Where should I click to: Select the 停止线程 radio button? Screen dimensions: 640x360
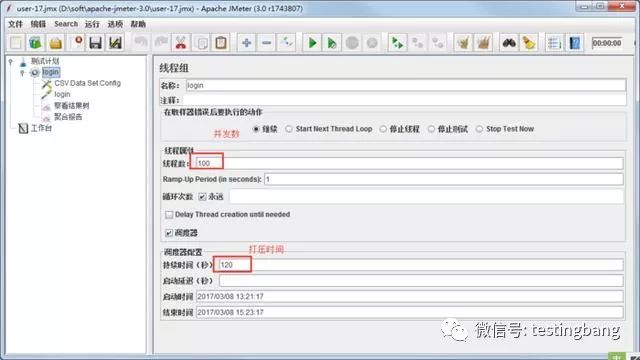383,129
